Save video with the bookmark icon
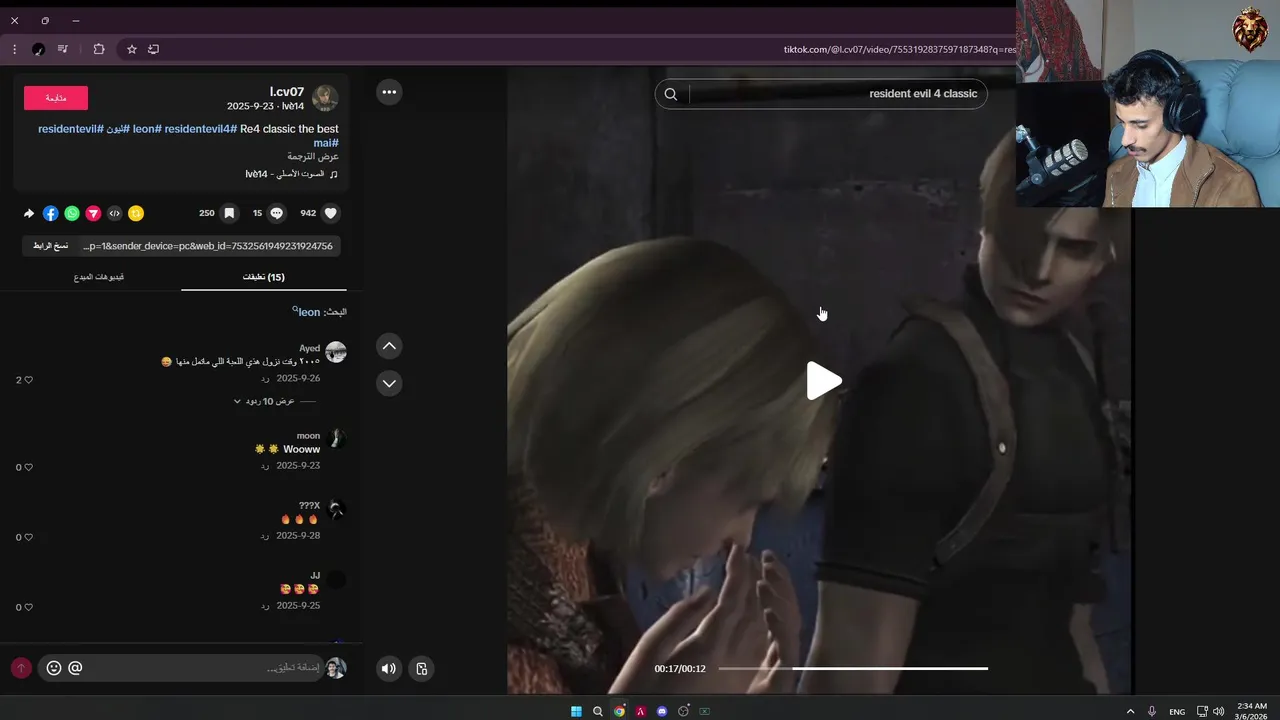The image size is (1280, 720). click(229, 213)
